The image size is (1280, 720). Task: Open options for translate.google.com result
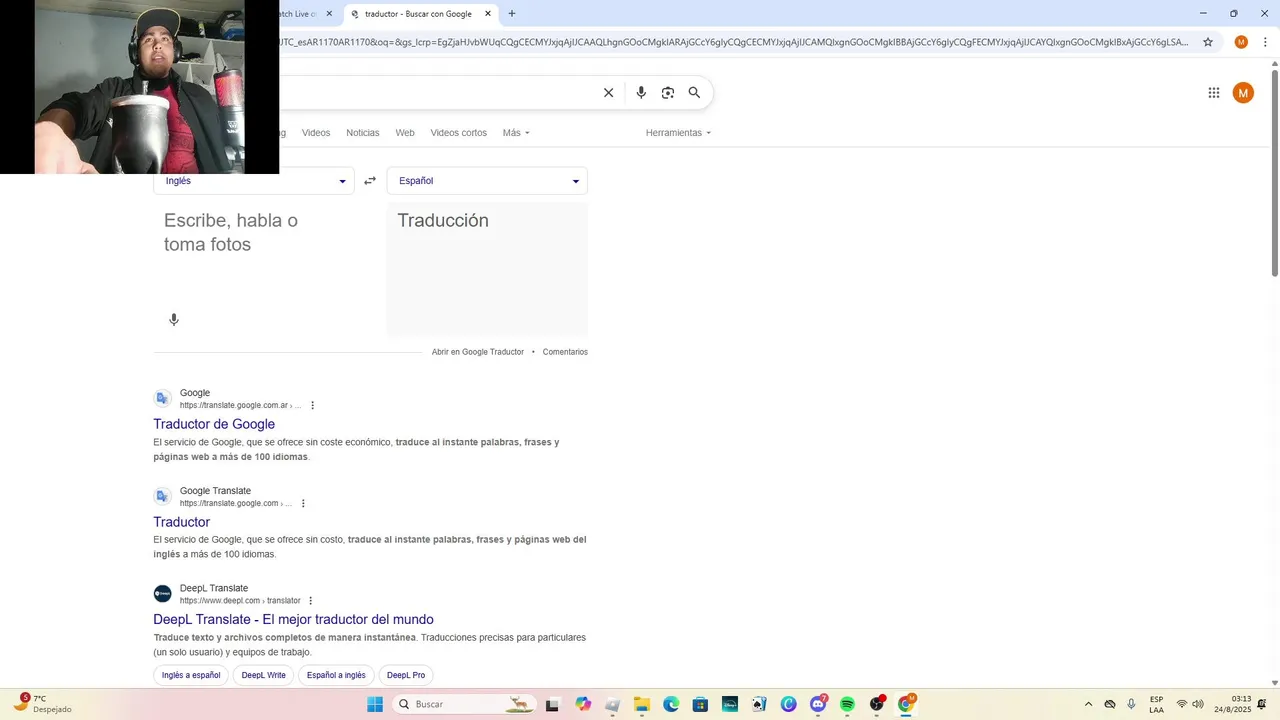coord(303,504)
